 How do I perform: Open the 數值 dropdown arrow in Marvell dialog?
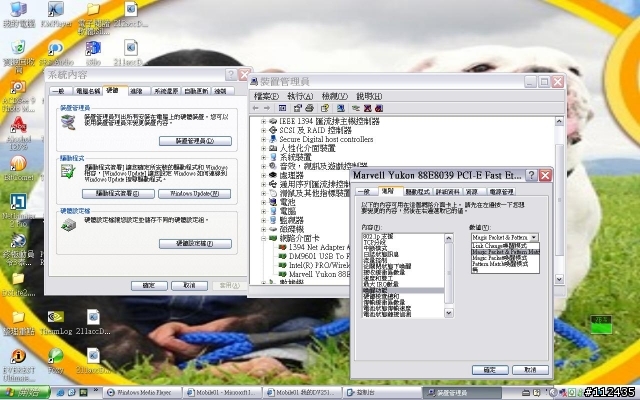coord(534,237)
